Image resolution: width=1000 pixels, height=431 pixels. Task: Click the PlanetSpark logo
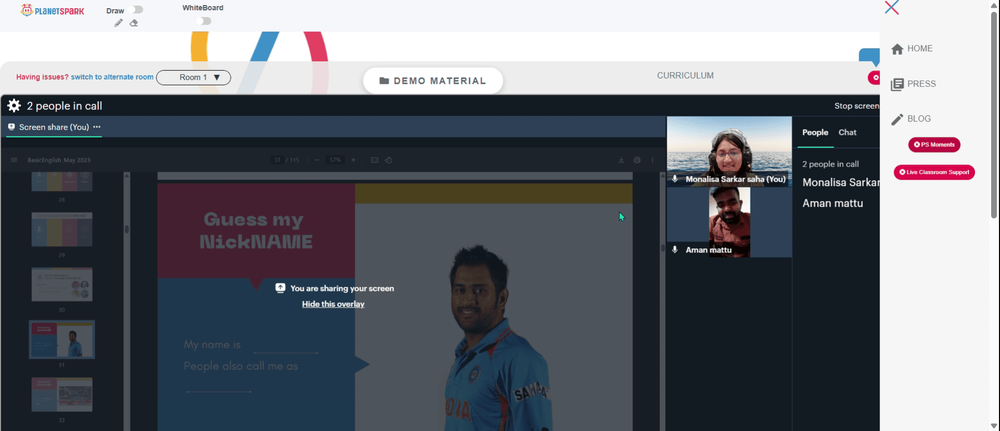pyautogui.click(x=52, y=10)
